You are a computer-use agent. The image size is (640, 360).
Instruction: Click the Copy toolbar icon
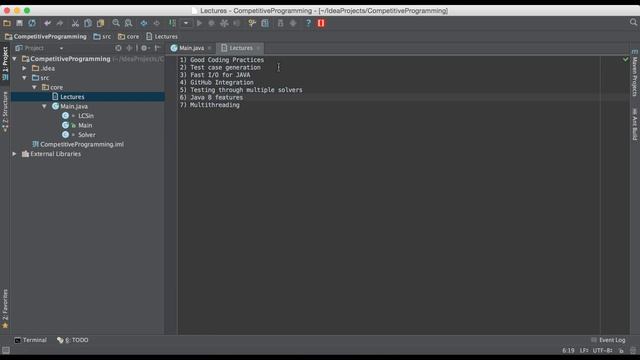click(x=88, y=23)
